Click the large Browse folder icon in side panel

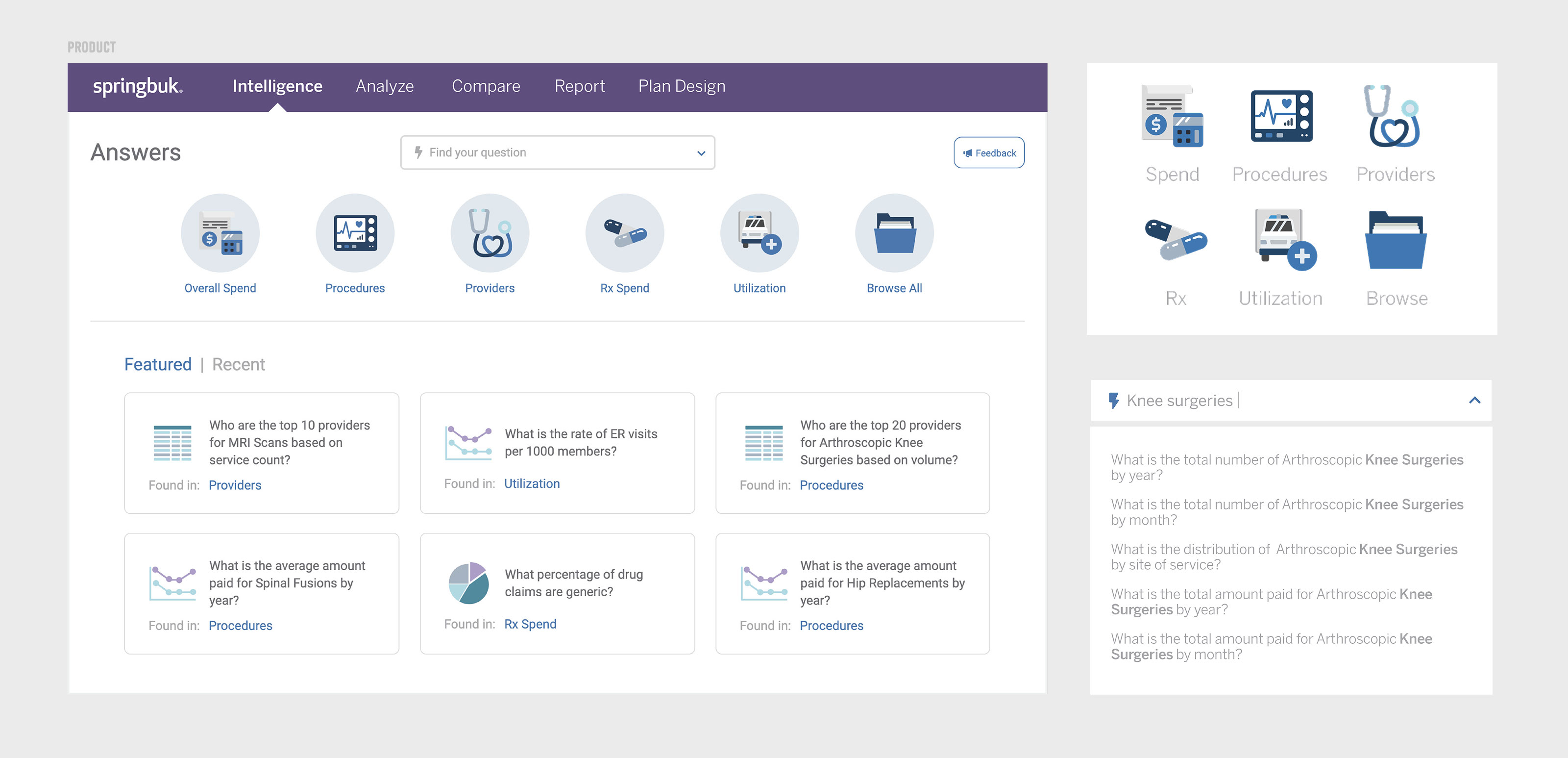pos(1396,240)
